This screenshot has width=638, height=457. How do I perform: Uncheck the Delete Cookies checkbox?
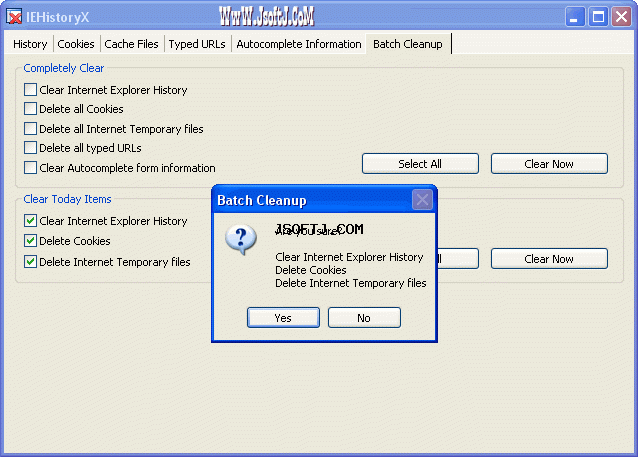30,241
